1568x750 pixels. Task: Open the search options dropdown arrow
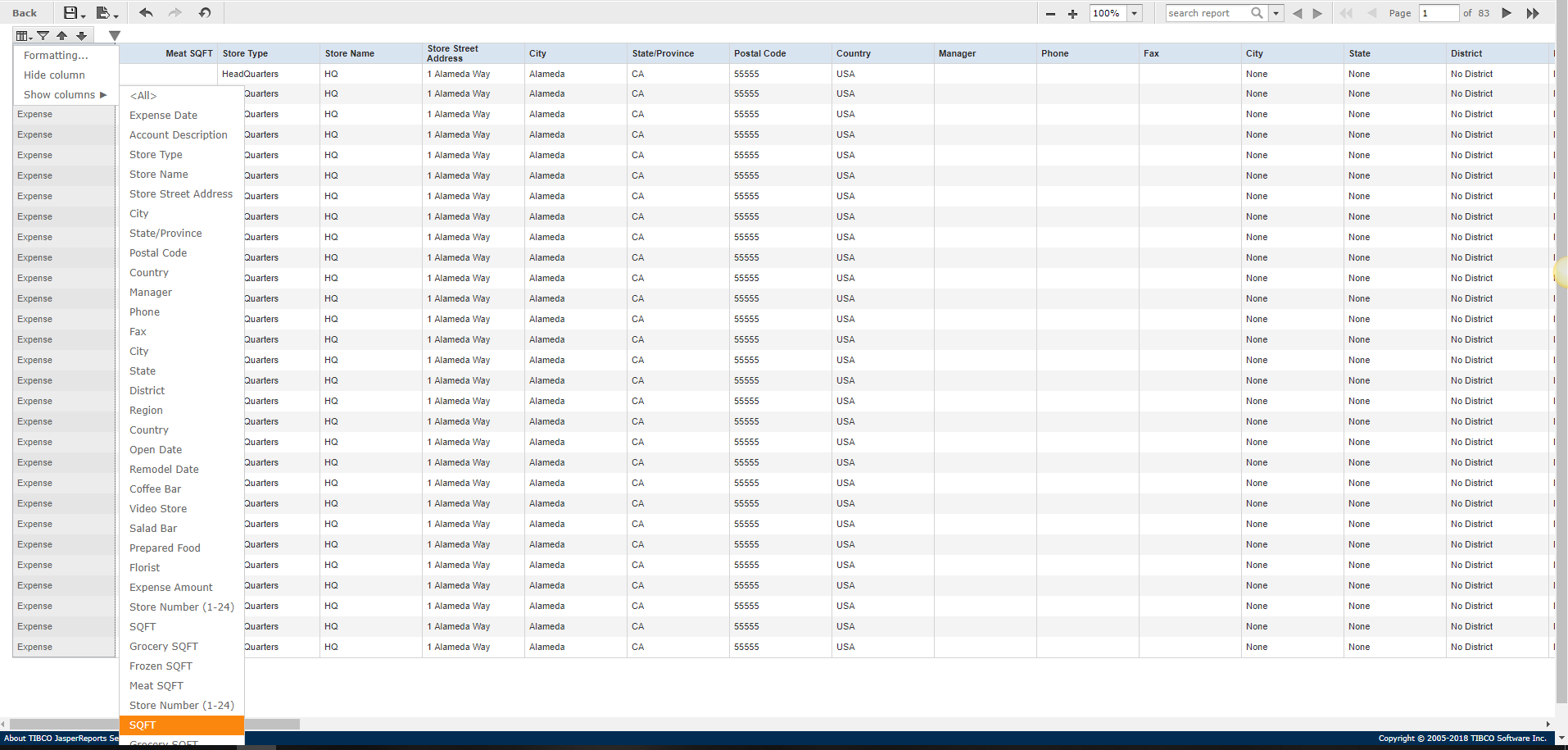coord(1276,13)
